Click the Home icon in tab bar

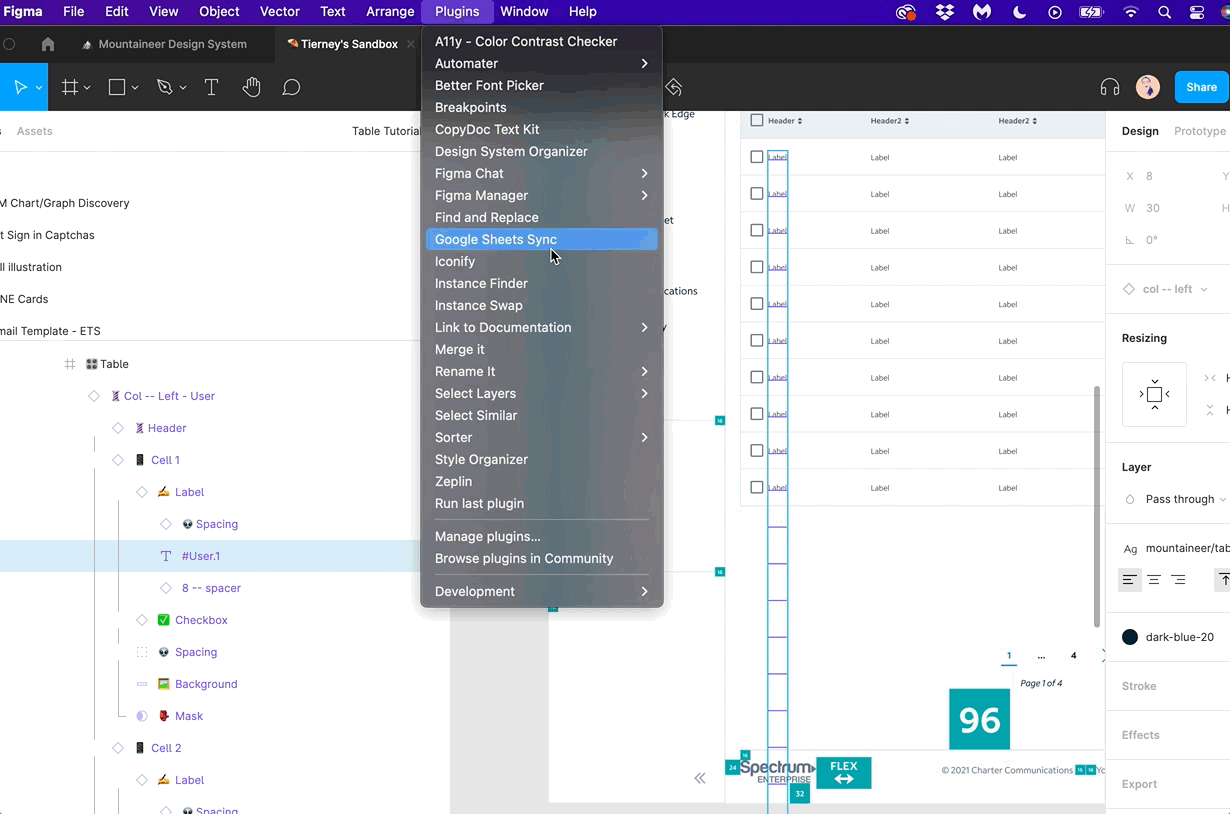48,44
